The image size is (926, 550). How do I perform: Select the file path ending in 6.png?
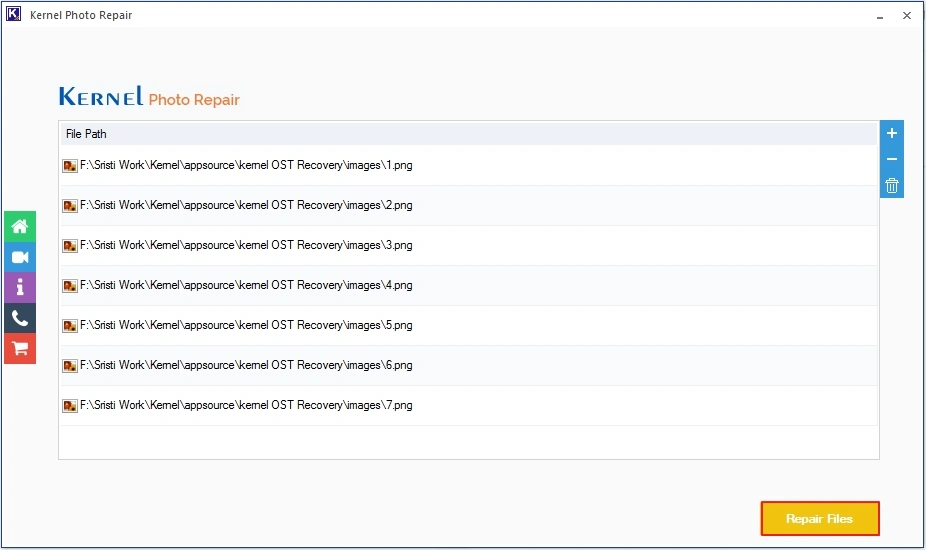pyautogui.click(x=246, y=365)
